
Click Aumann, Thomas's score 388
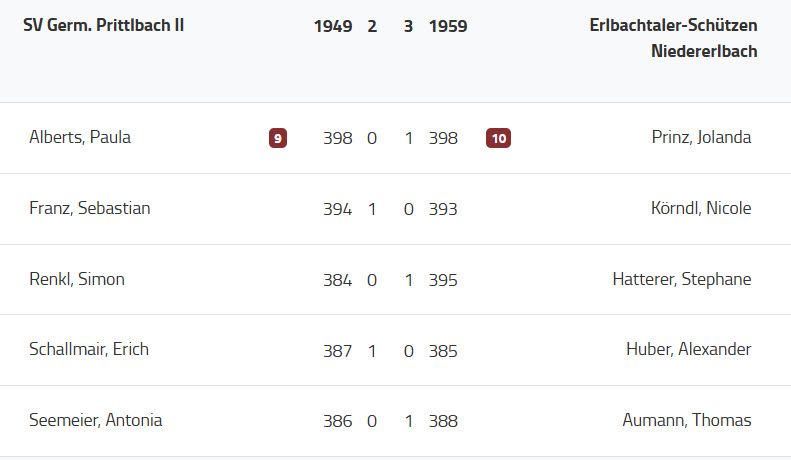tap(443, 421)
